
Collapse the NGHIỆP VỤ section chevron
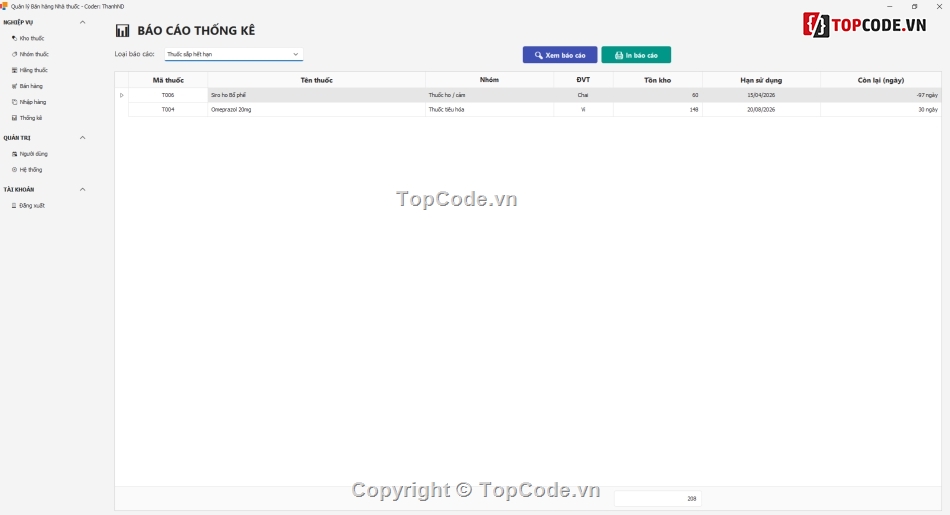click(x=83, y=22)
